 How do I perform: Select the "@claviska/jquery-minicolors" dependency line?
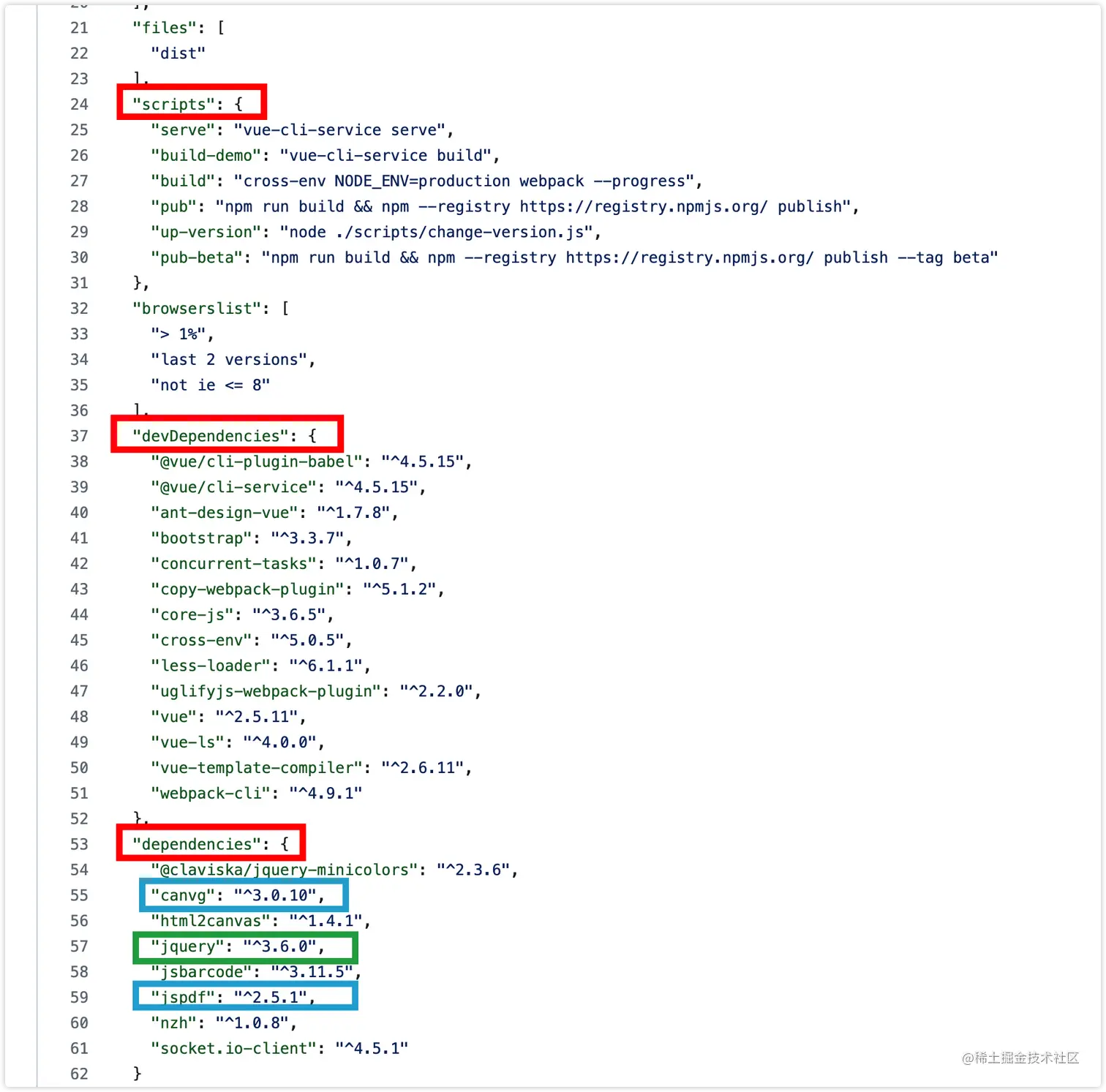click(334, 870)
